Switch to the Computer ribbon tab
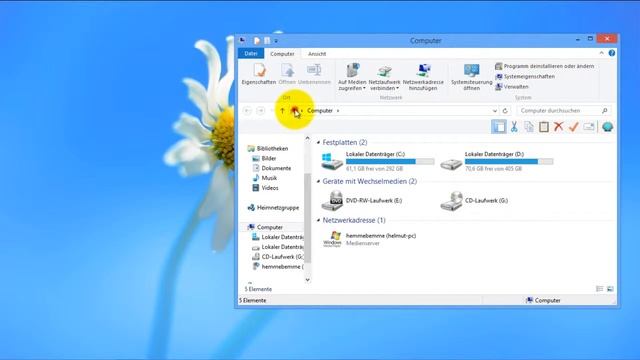The height and width of the screenshot is (360, 640). tap(282, 54)
